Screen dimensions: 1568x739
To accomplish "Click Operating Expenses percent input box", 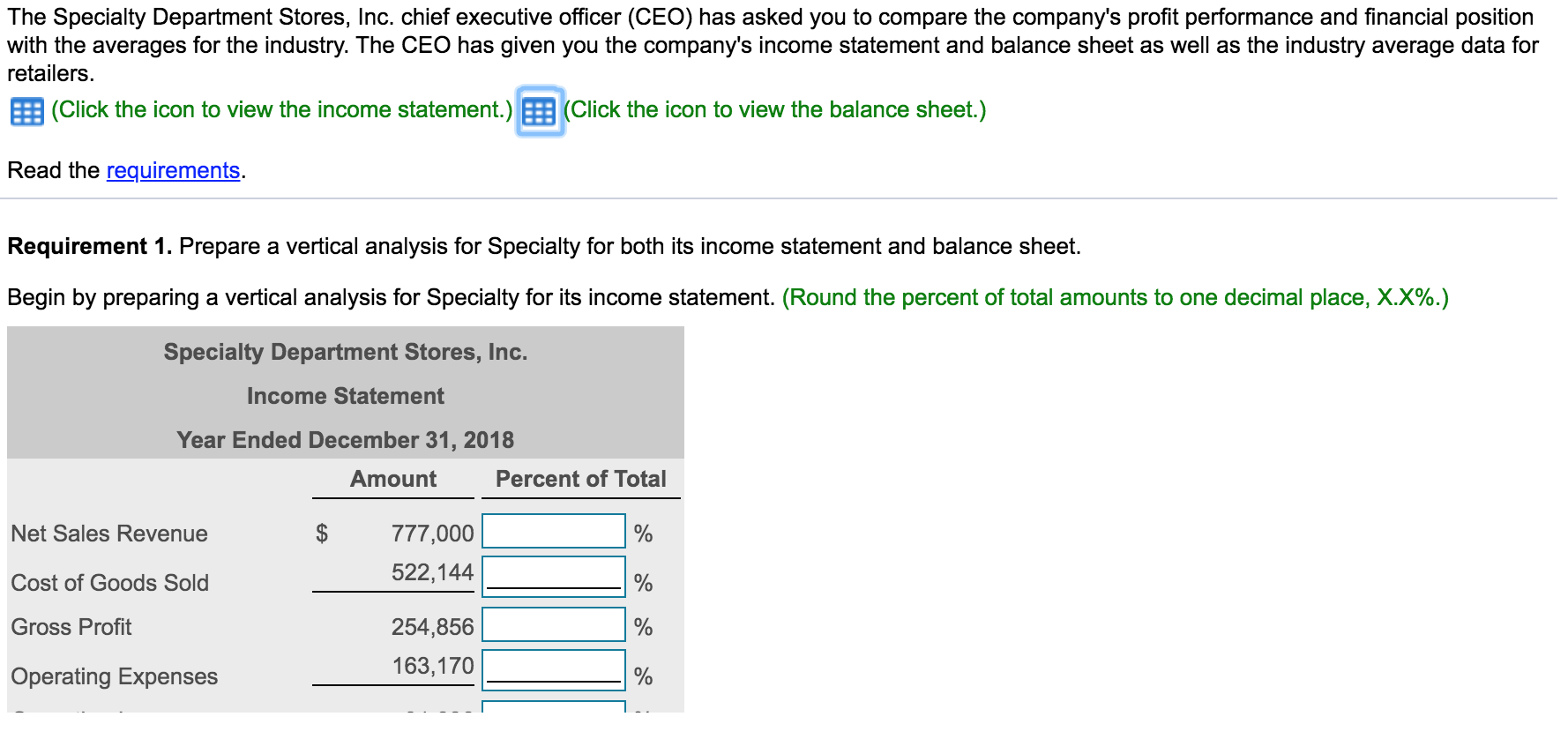I will [x=552, y=670].
